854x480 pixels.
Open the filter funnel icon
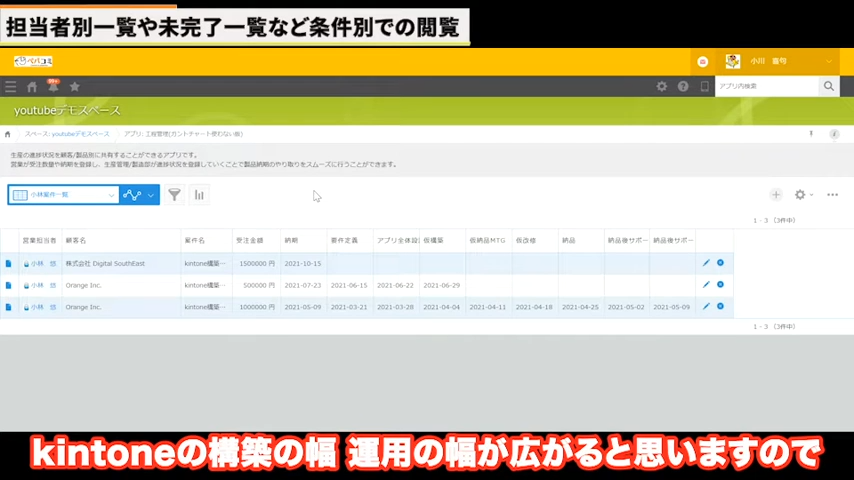(174, 195)
